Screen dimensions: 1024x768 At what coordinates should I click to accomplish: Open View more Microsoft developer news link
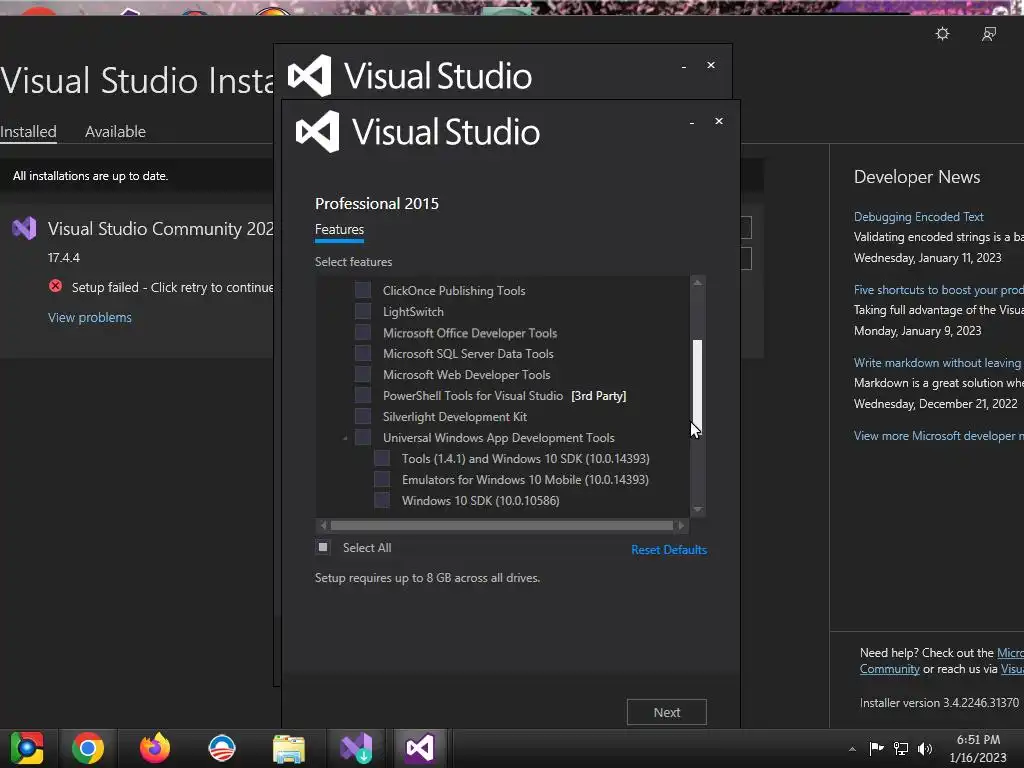click(938, 436)
